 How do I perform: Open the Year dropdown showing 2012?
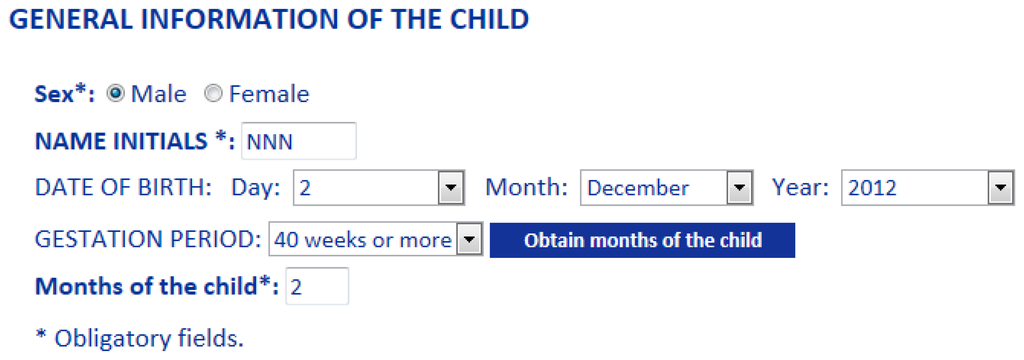[x=927, y=188]
